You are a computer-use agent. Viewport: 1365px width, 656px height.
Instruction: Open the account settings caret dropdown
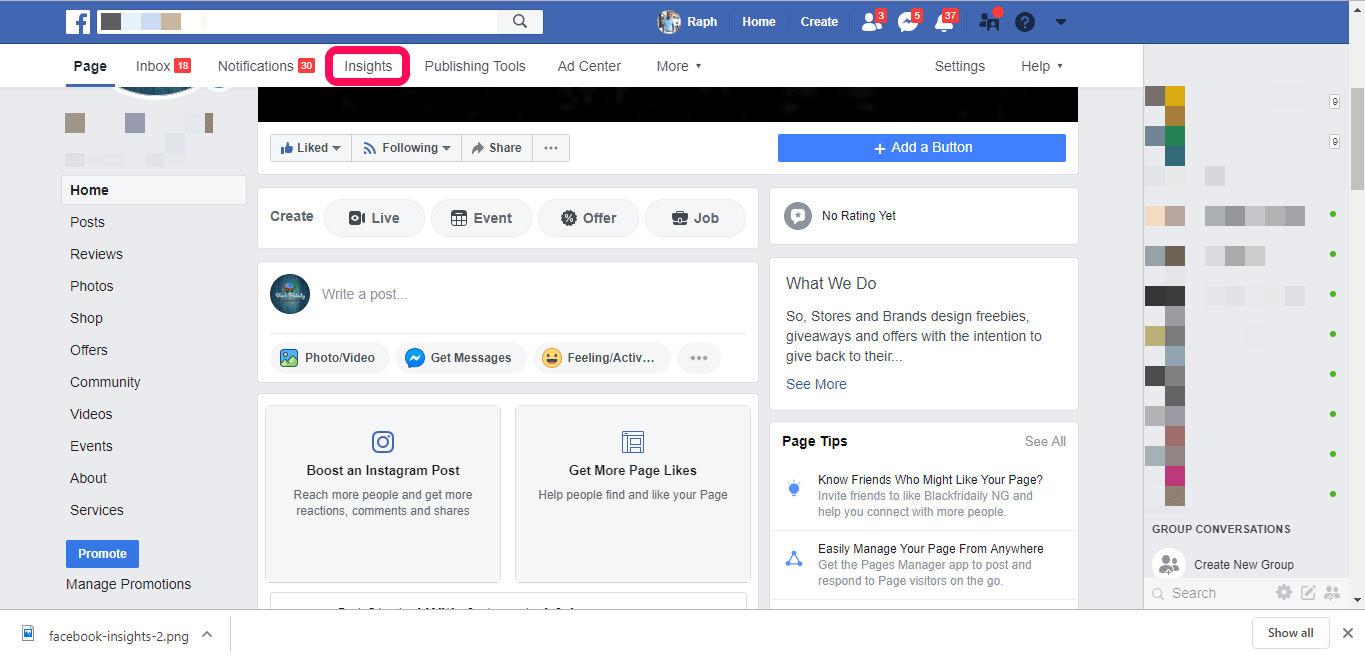tap(1060, 21)
